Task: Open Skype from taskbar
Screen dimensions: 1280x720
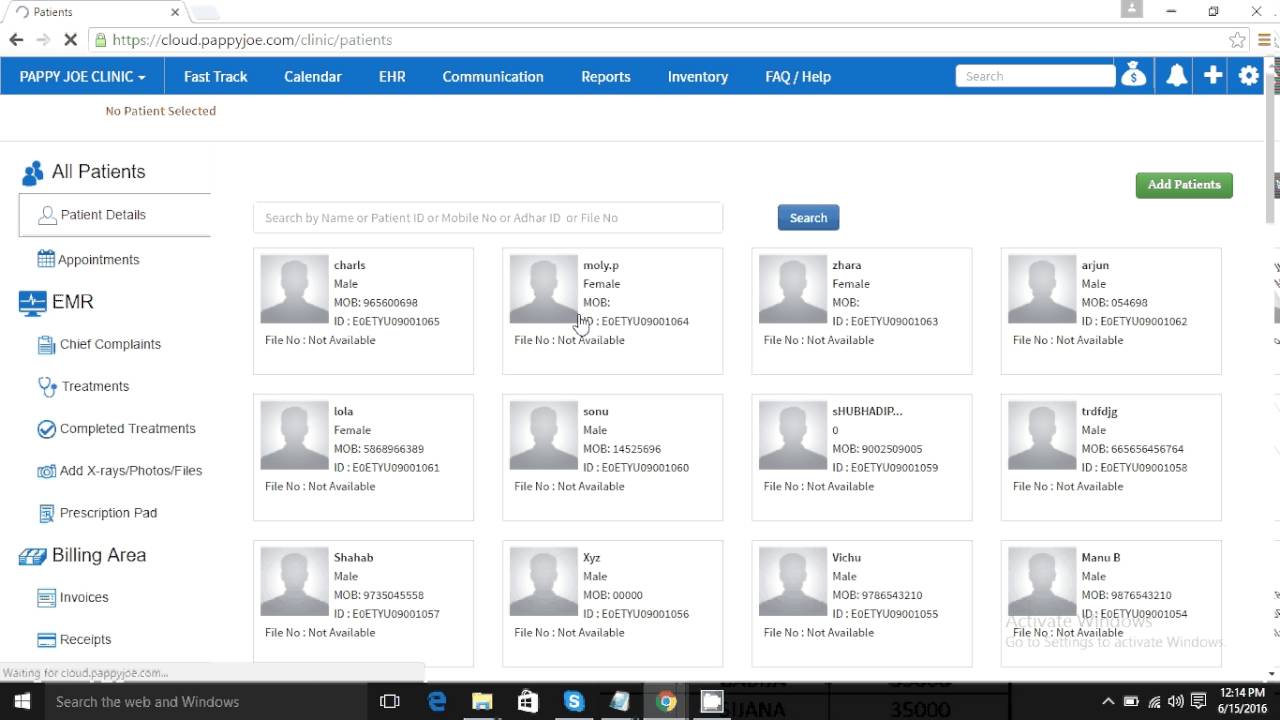Action: tap(573, 702)
